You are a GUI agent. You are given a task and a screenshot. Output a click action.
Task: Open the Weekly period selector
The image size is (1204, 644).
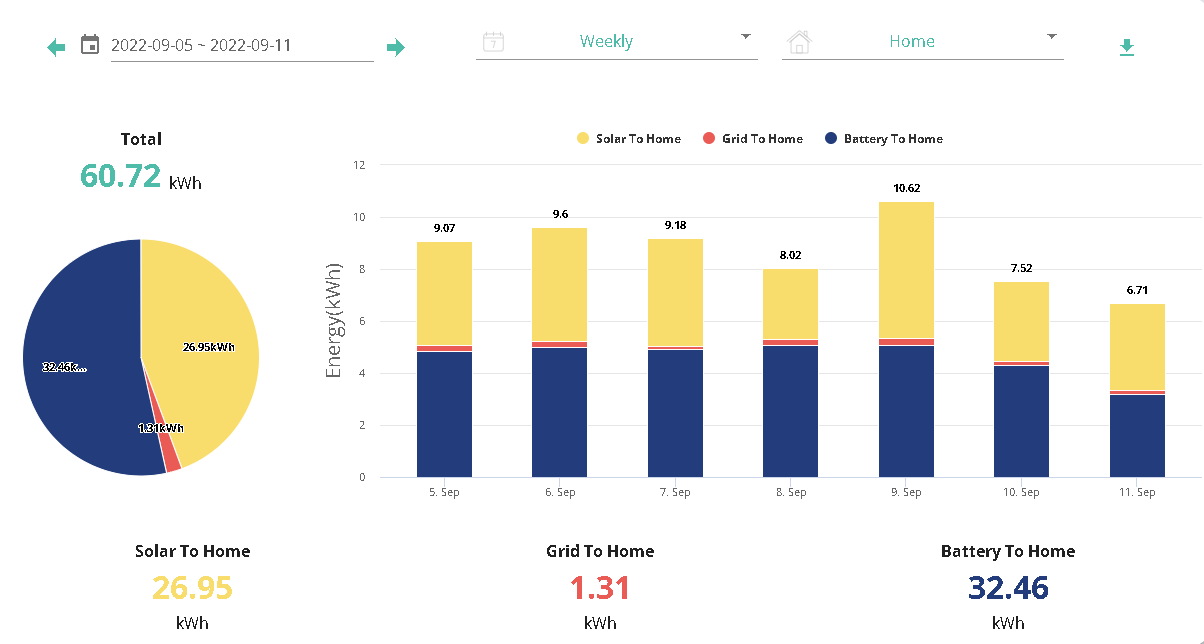(617, 42)
